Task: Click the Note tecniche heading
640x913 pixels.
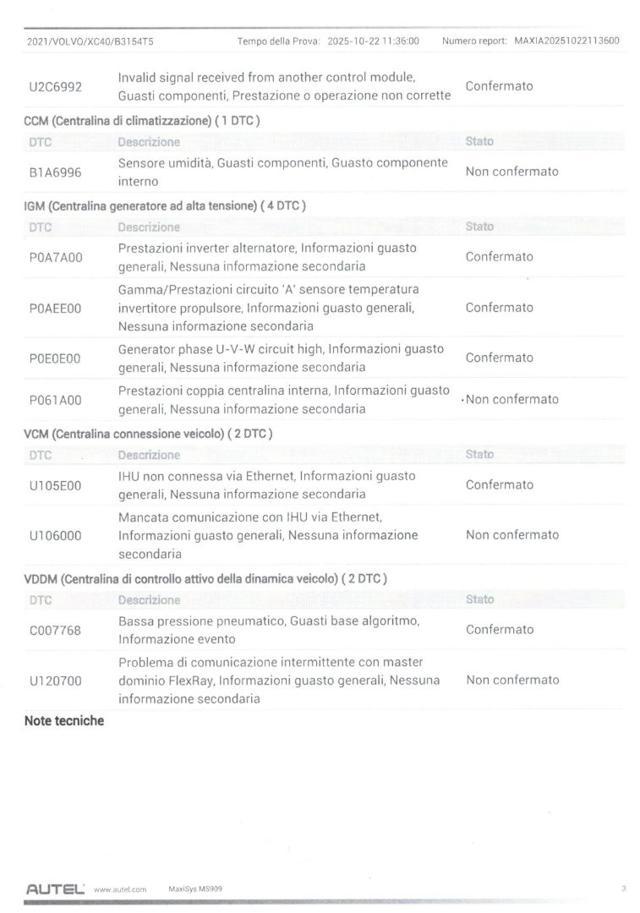Action: 64,720
